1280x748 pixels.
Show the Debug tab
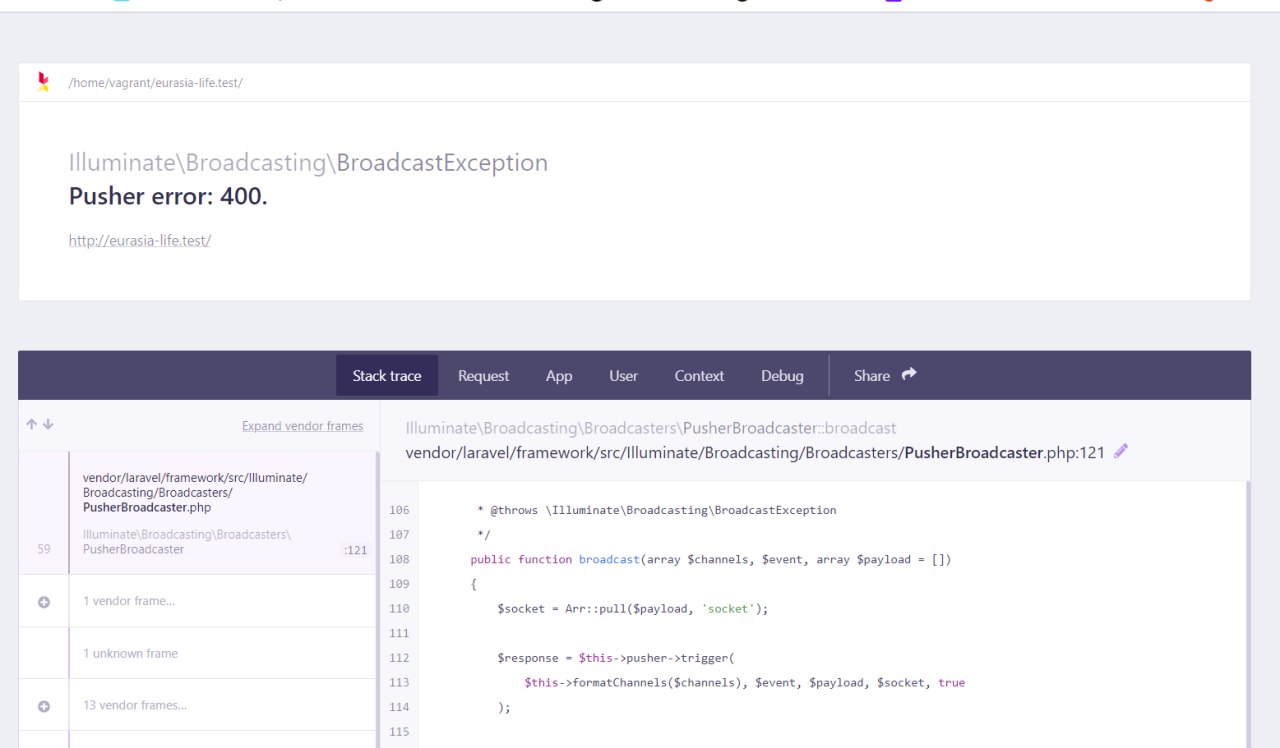[782, 376]
